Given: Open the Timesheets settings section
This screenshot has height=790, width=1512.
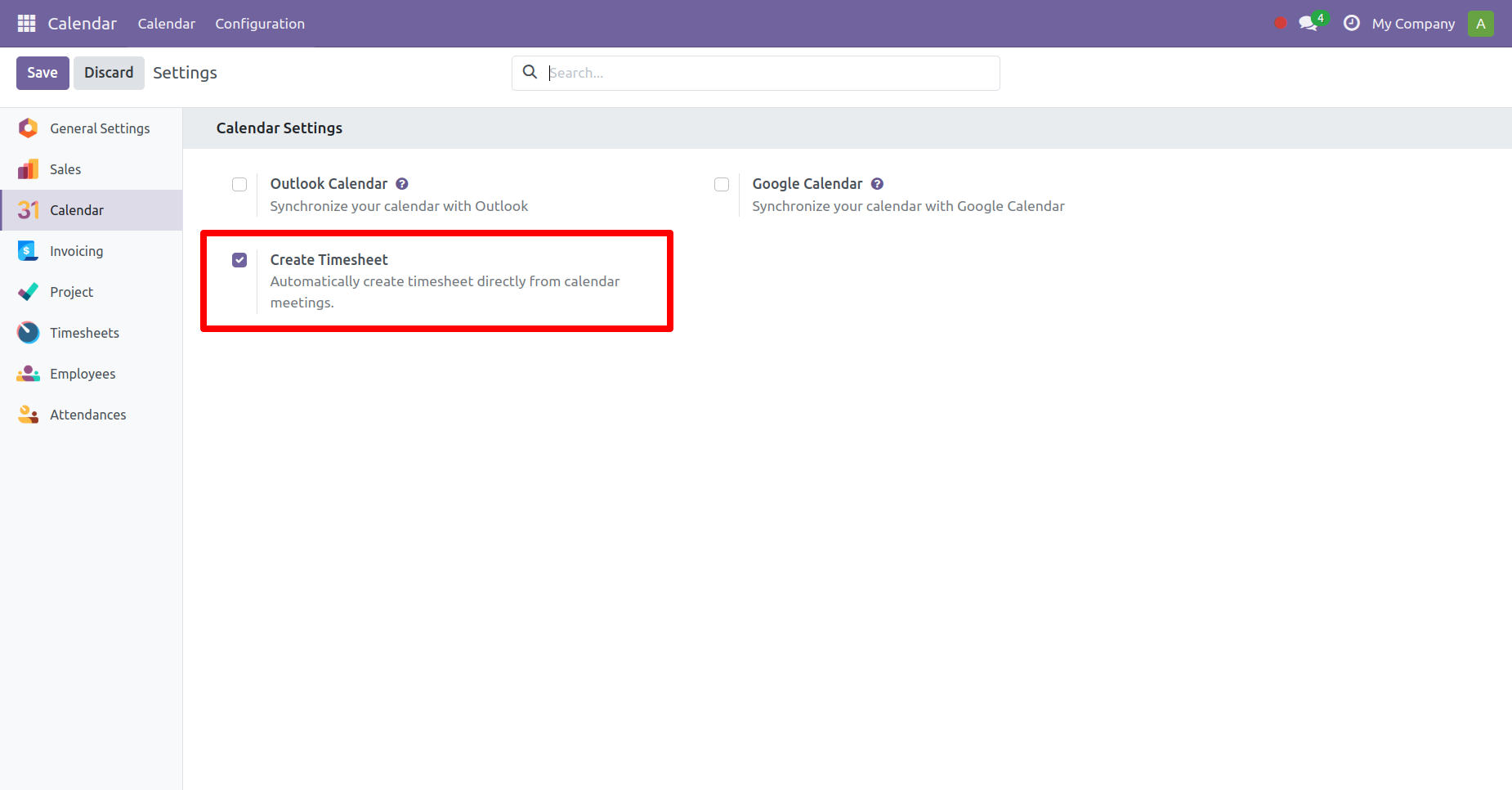Looking at the screenshot, I should pos(27,332).
